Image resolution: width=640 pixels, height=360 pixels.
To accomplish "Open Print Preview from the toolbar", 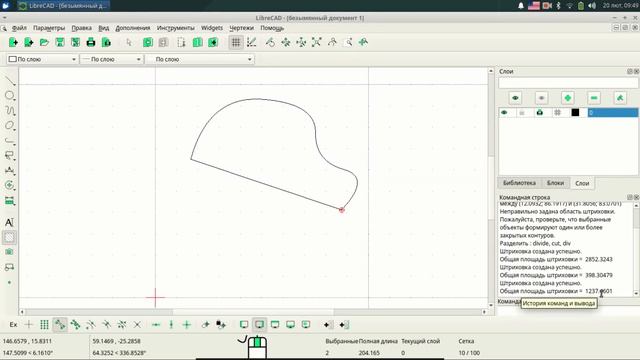I will pyautogui.click(x=106, y=42).
